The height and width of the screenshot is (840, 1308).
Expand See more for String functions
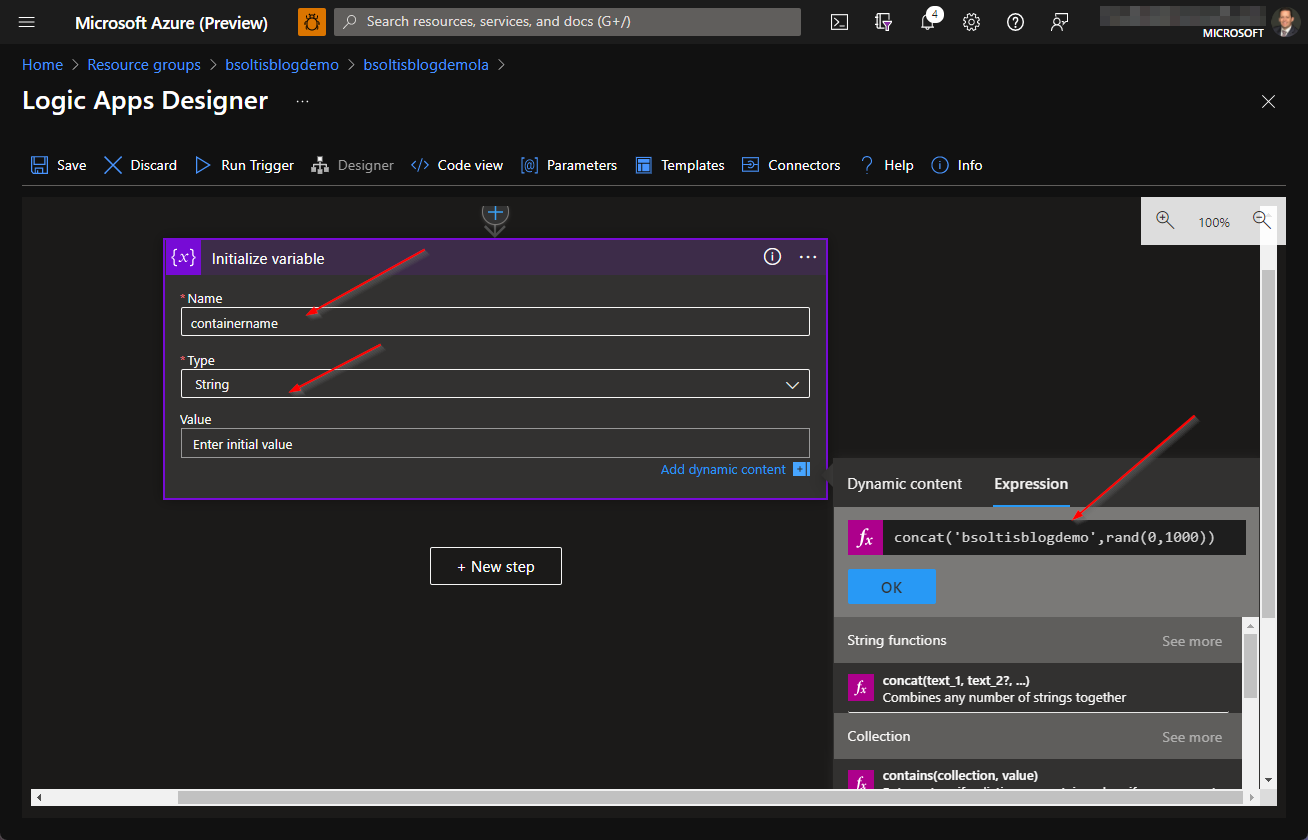click(x=1191, y=641)
